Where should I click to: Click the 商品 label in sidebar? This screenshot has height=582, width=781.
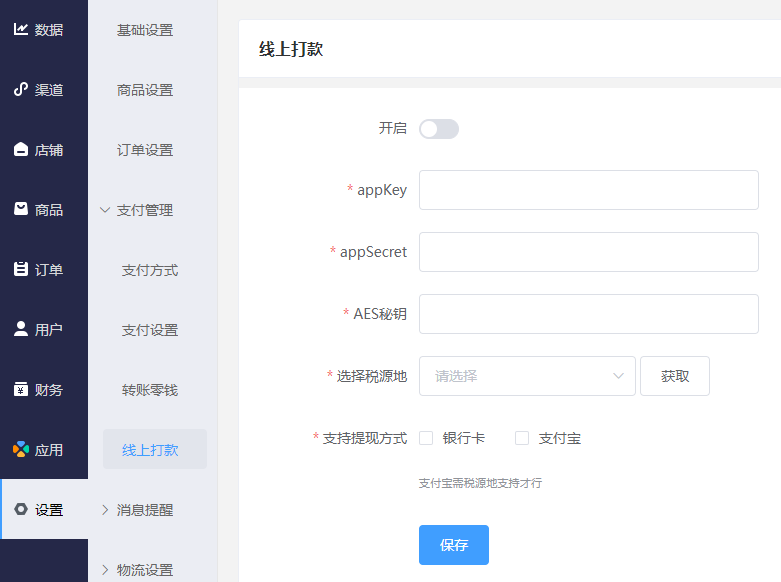coord(49,210)
